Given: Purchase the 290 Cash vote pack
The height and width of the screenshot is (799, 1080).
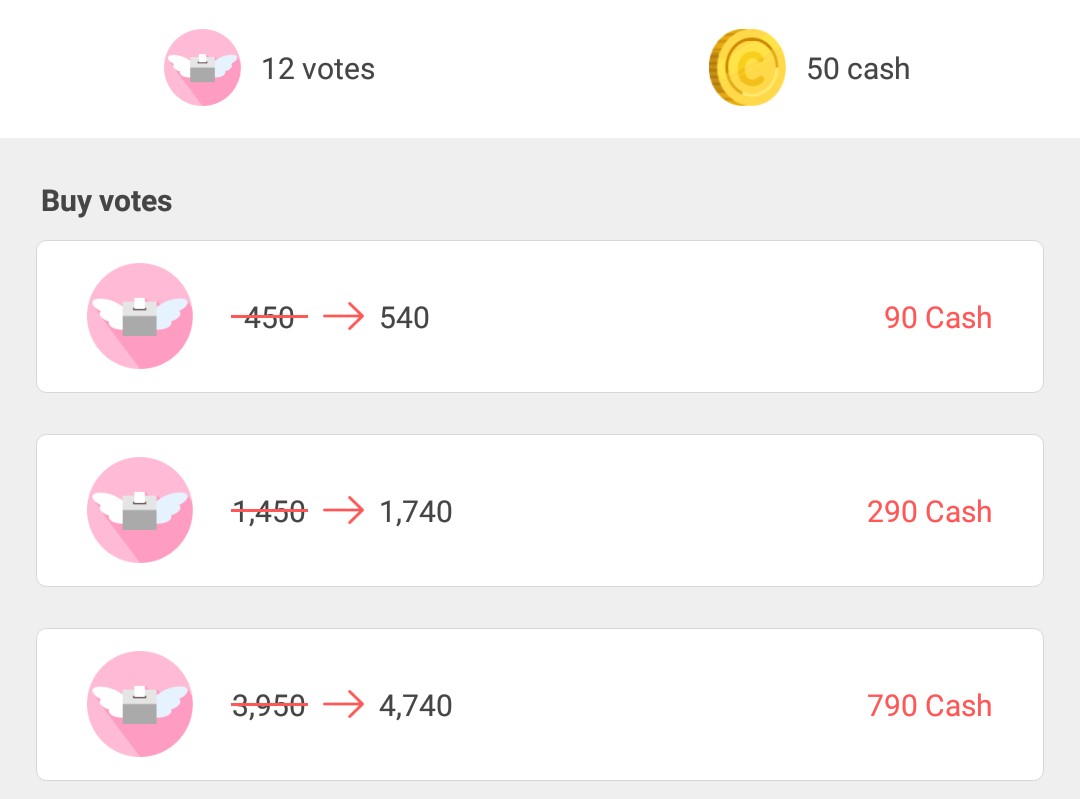Looking at the screenshot, I should [929, 512].
